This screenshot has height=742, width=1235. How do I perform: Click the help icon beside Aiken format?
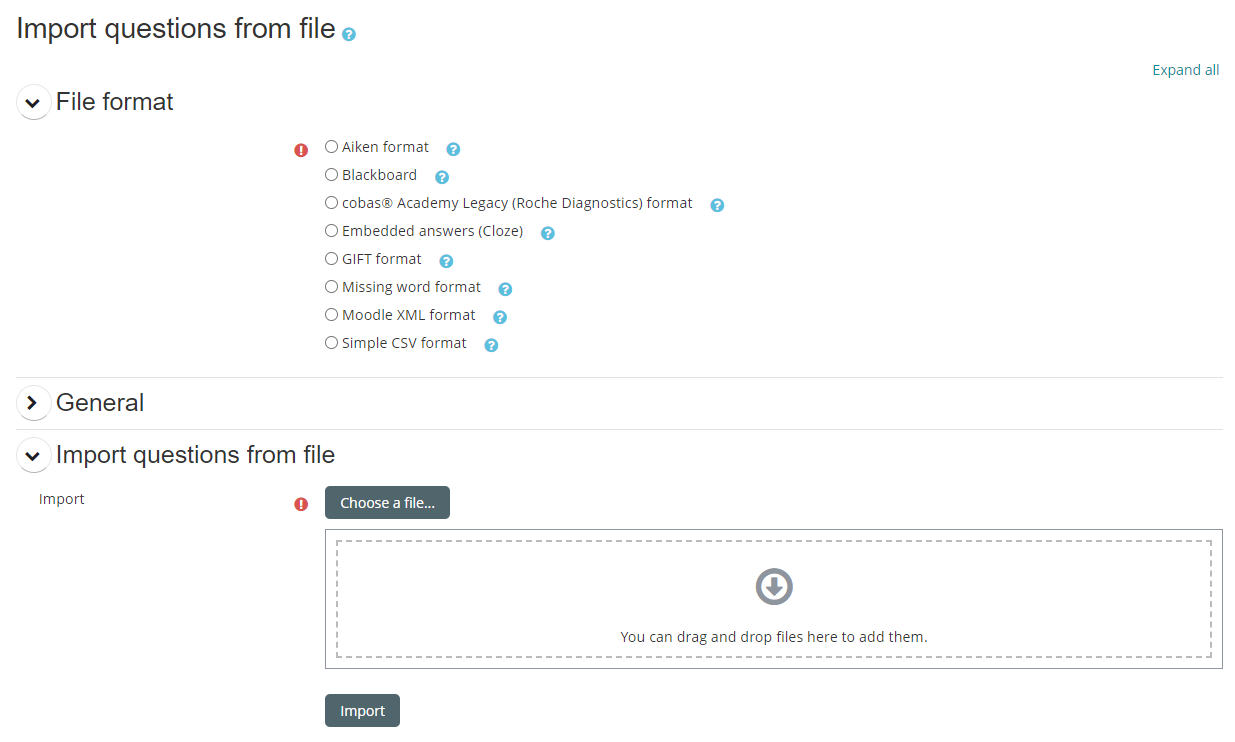pos(453,149)
